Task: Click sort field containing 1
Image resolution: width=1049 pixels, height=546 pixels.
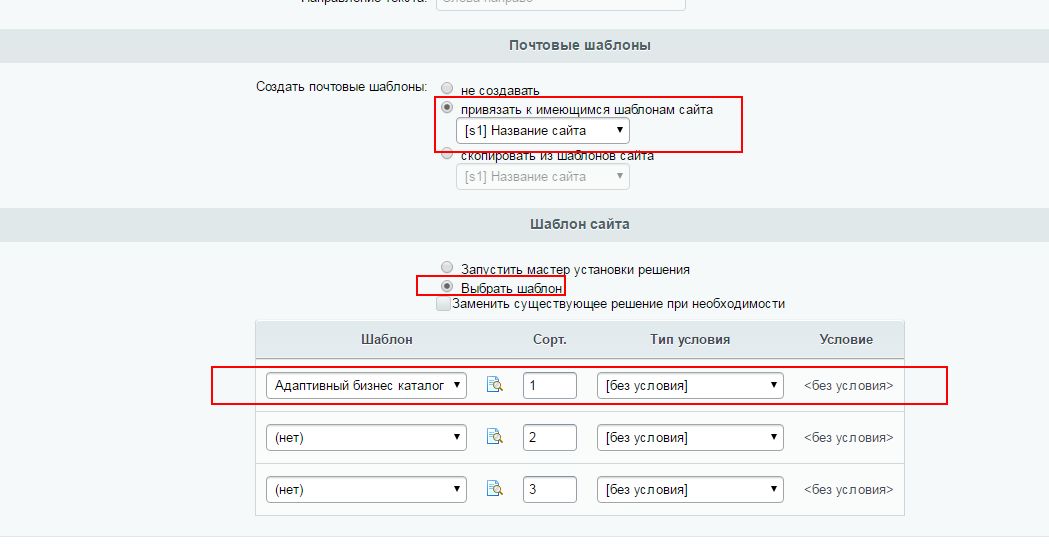Action: 549,385
